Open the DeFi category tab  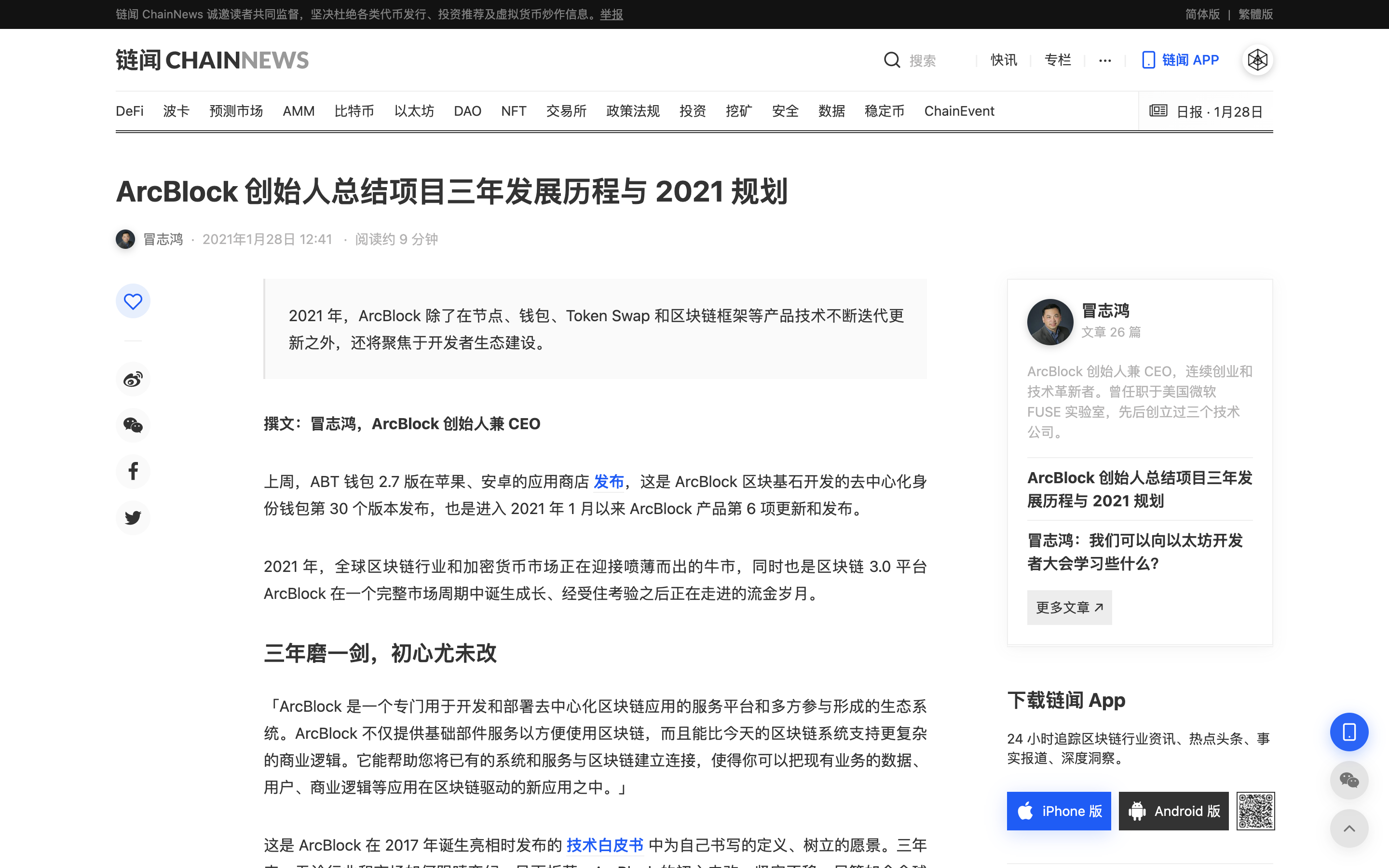130,111
